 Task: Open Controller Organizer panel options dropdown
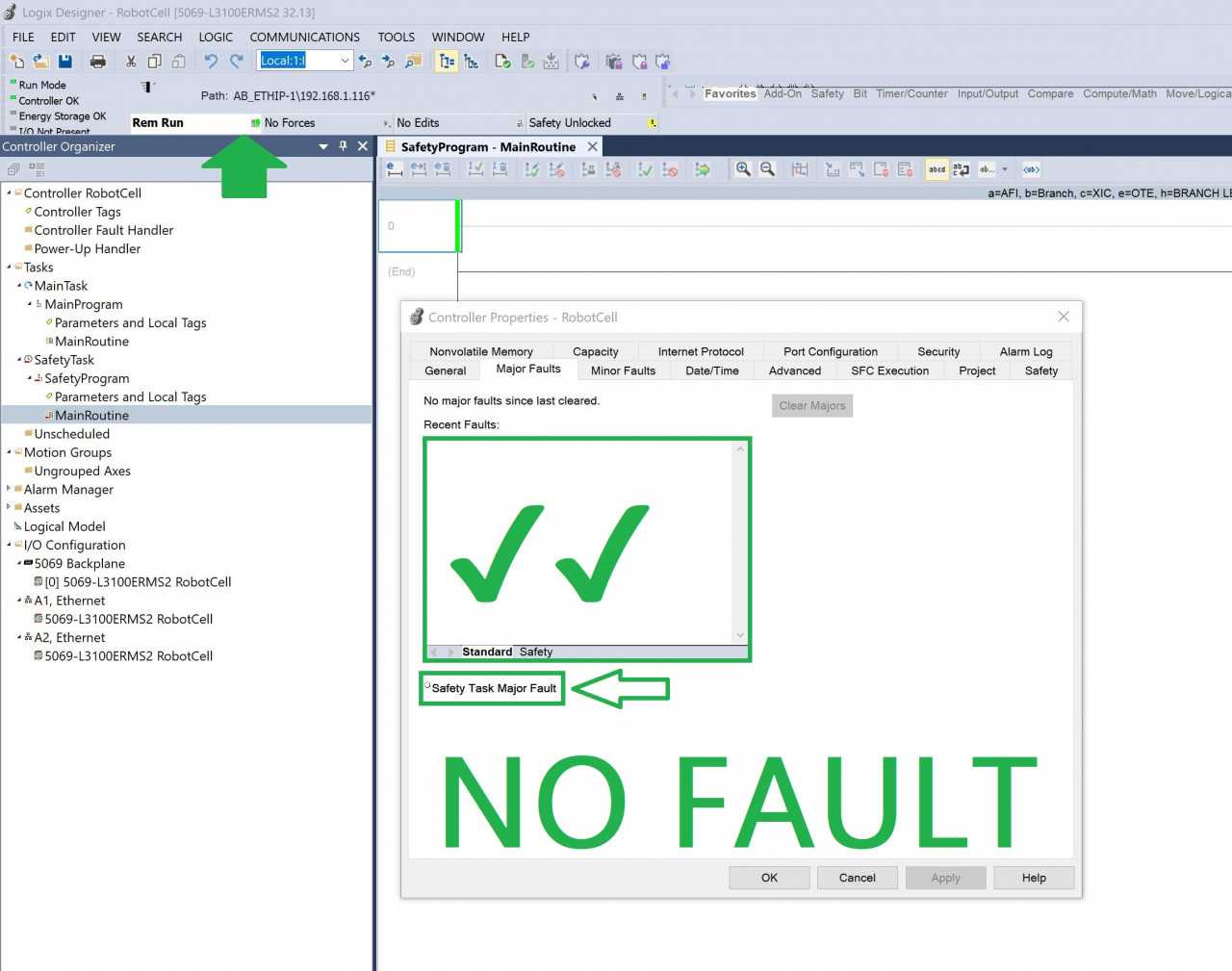click(x=323, y=146)
